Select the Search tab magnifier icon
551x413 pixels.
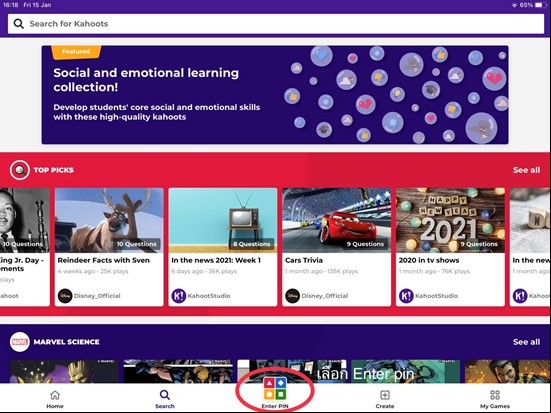(x=165, y=395)
